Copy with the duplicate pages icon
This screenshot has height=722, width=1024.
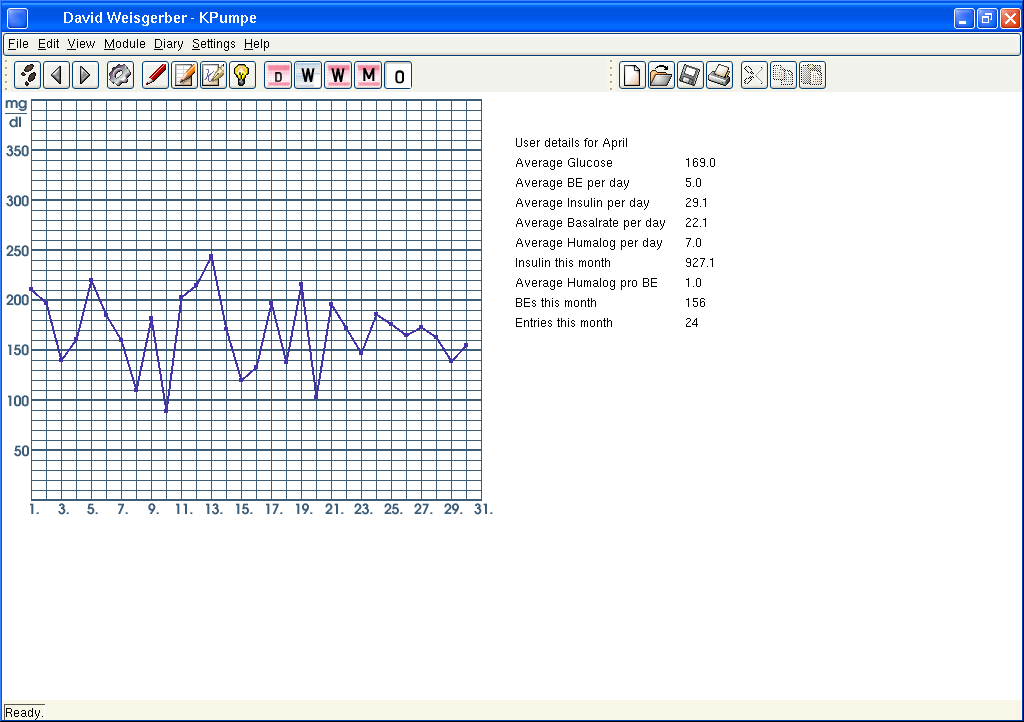point(783,75)
